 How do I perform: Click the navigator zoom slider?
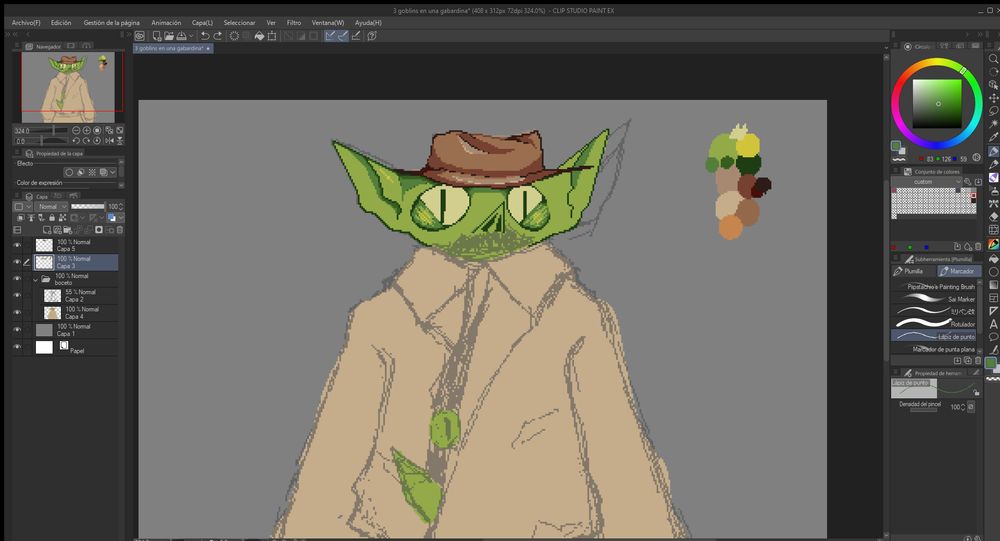click(50, 130)
